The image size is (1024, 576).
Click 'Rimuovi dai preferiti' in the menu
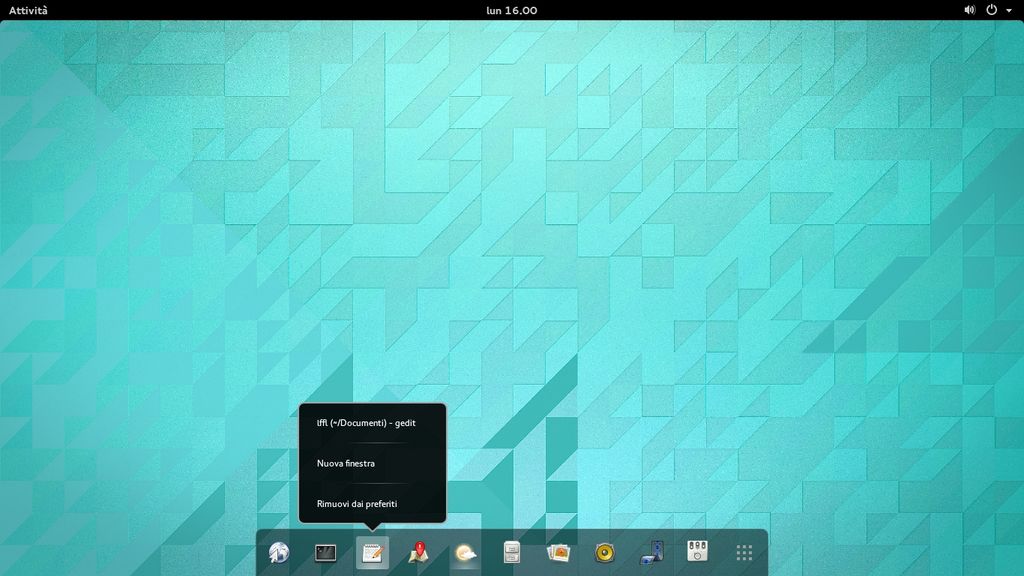[357, 504]
